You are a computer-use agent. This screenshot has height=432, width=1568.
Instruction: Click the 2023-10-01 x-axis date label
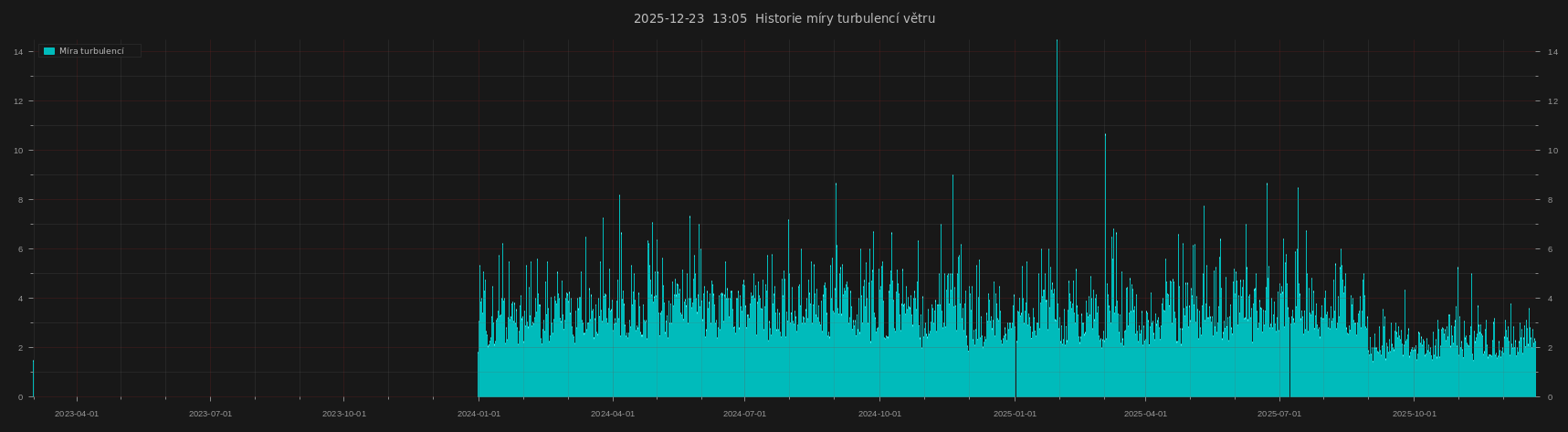(x=344, y=414)
